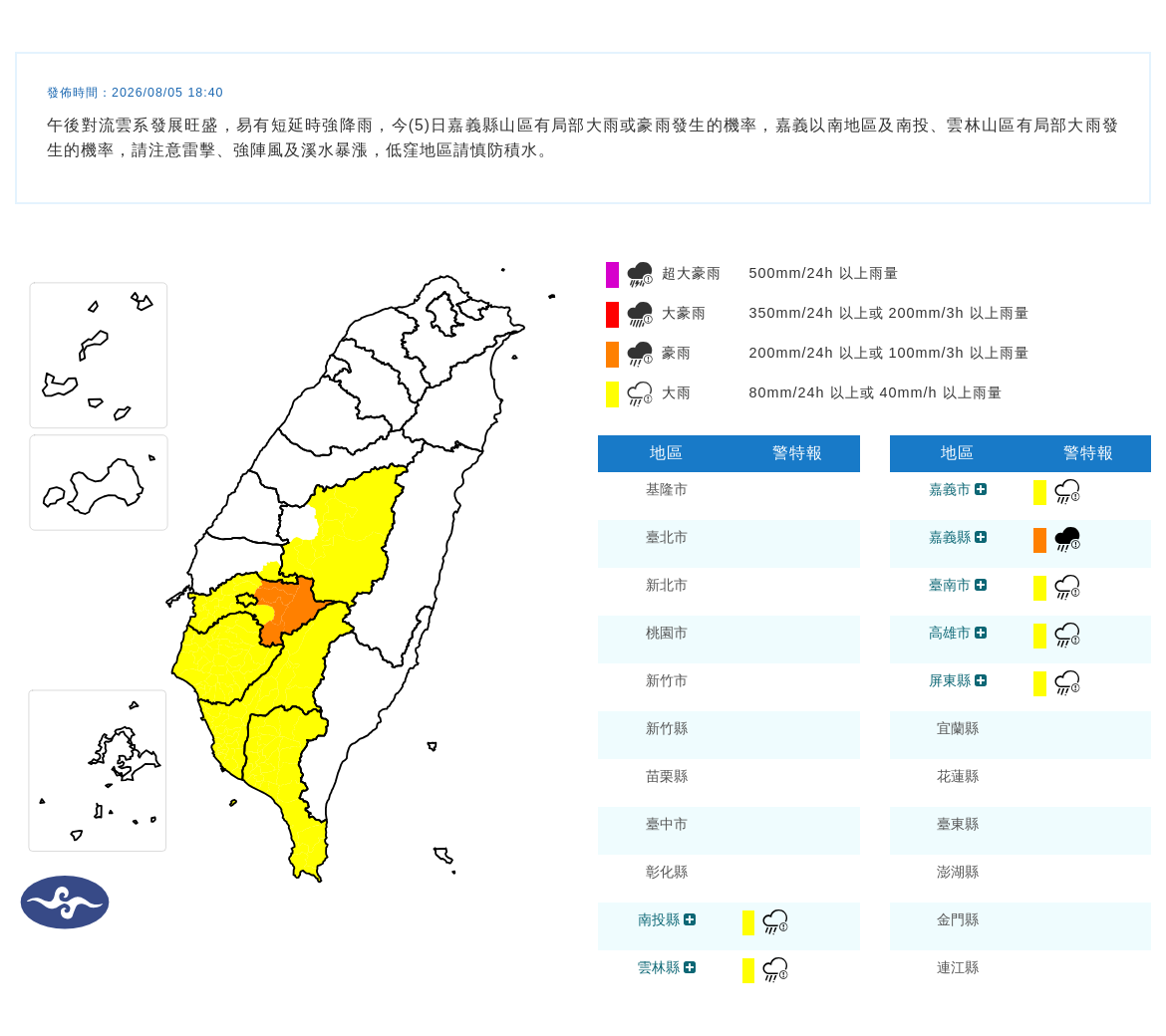
Task: Click the orange 豪雨 legend swatch
Action: point(612,355)
